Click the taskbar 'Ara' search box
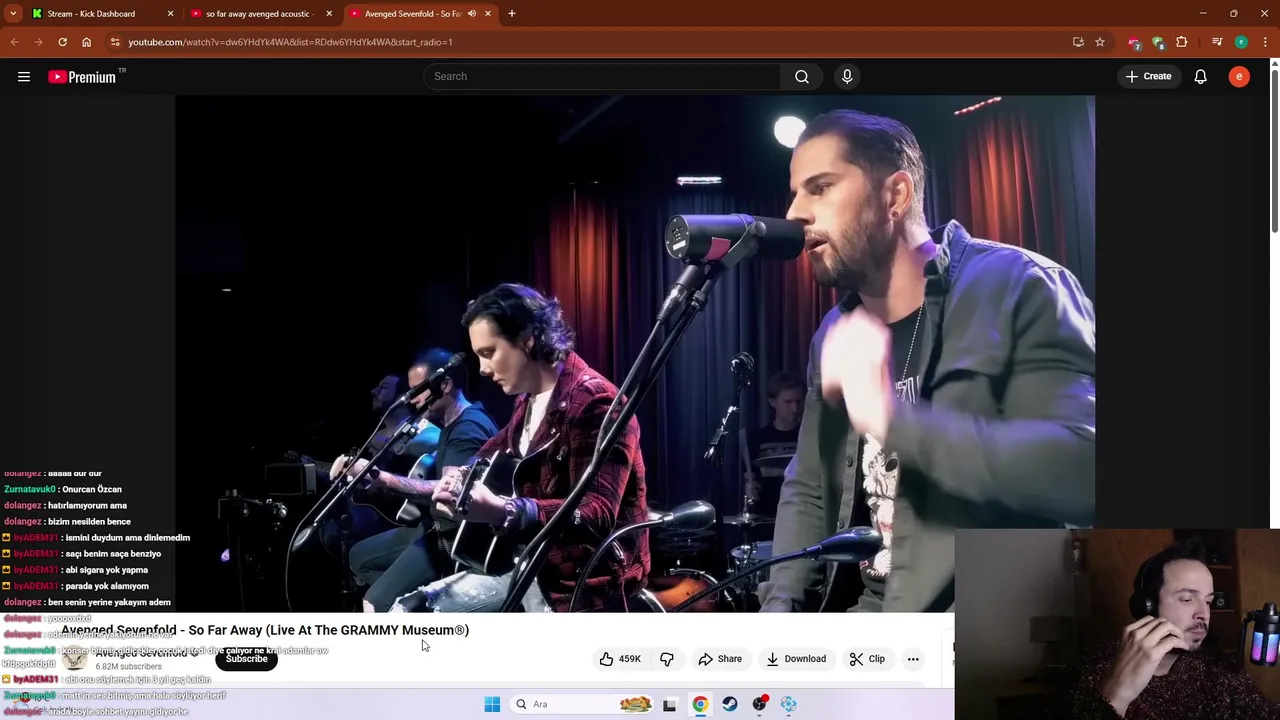Image resolution: width=1280 pixels, height=720 pixels. coord(582,704)
